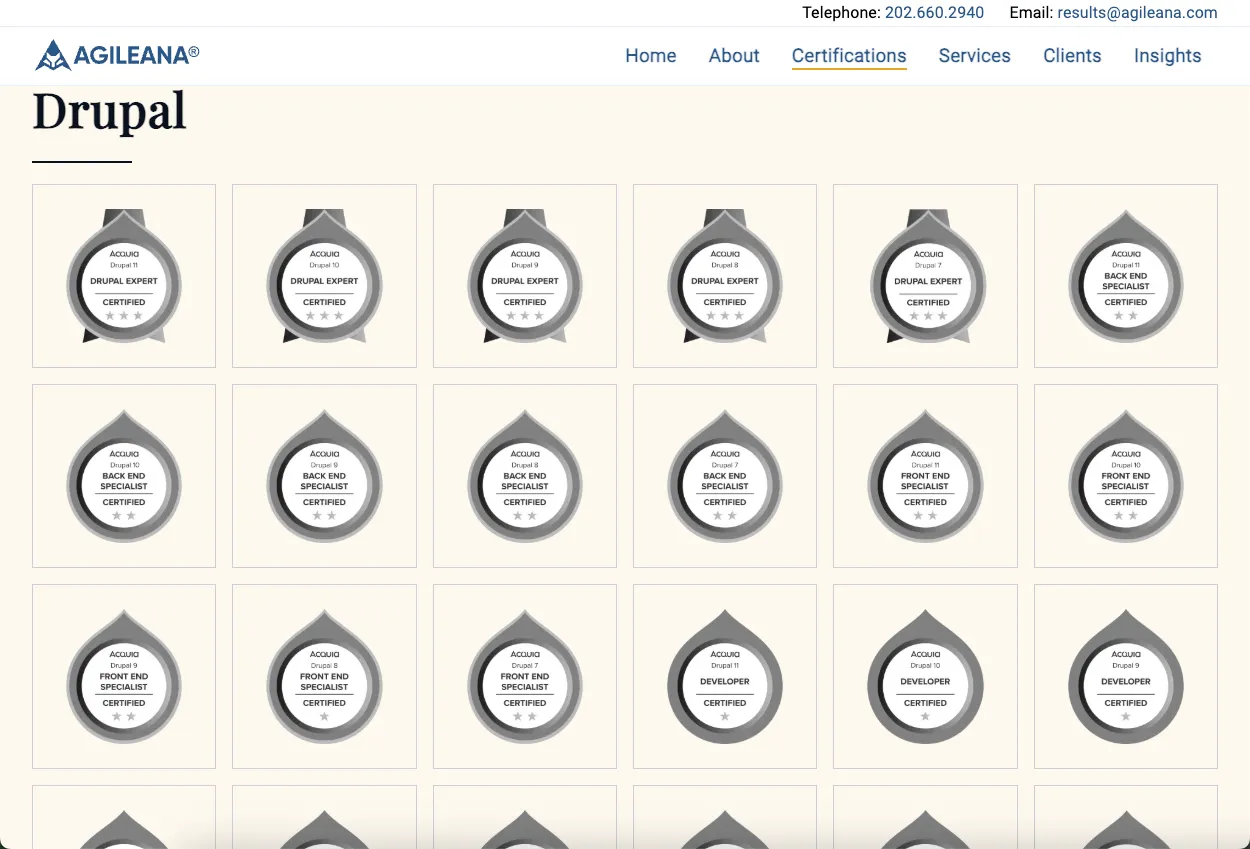The image size is (1250, 849).
Task: Select the Drupal 11 Drupal Expert badge
Action: (124, 276)
